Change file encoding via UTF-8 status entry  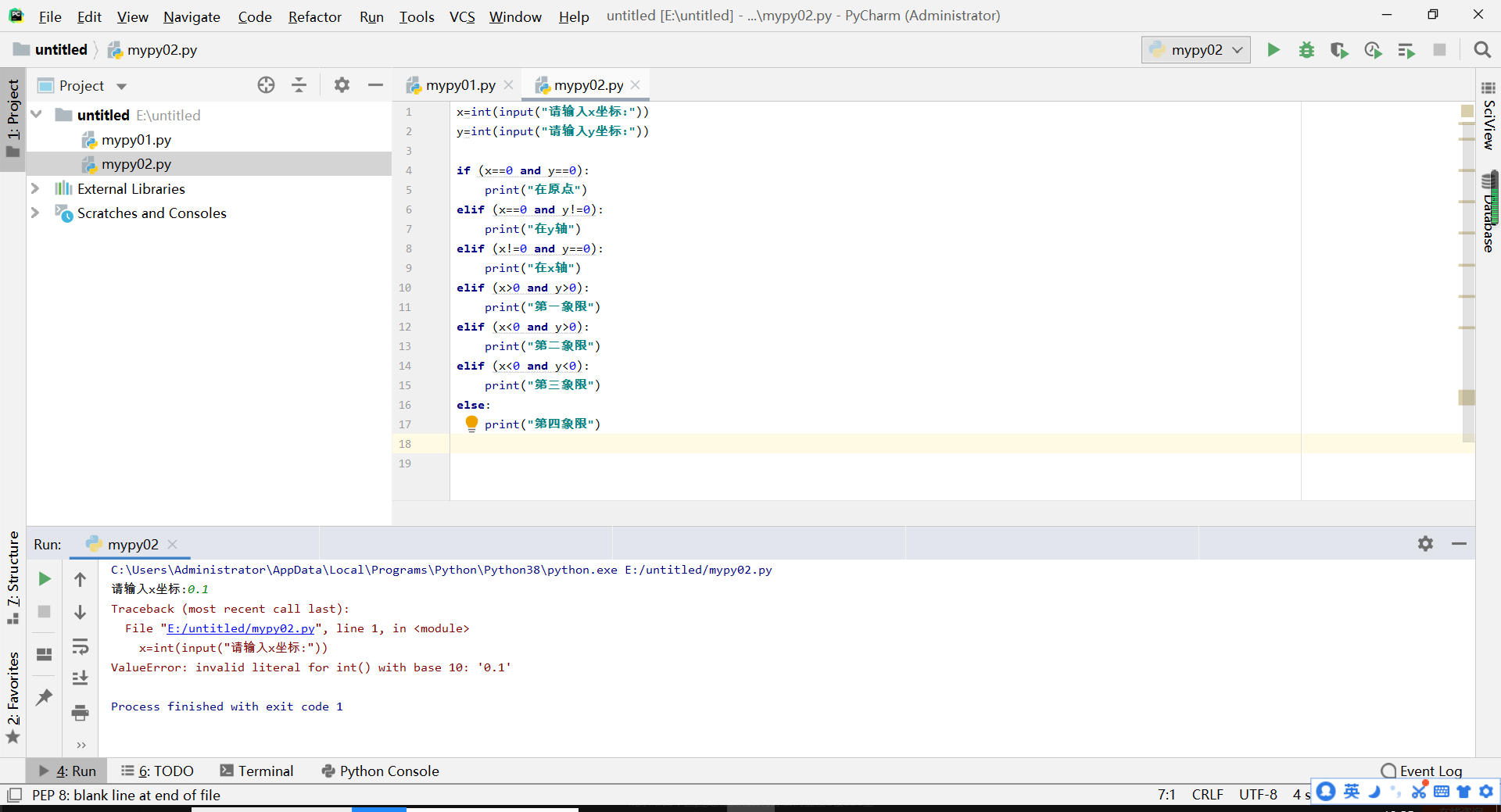1258,794
